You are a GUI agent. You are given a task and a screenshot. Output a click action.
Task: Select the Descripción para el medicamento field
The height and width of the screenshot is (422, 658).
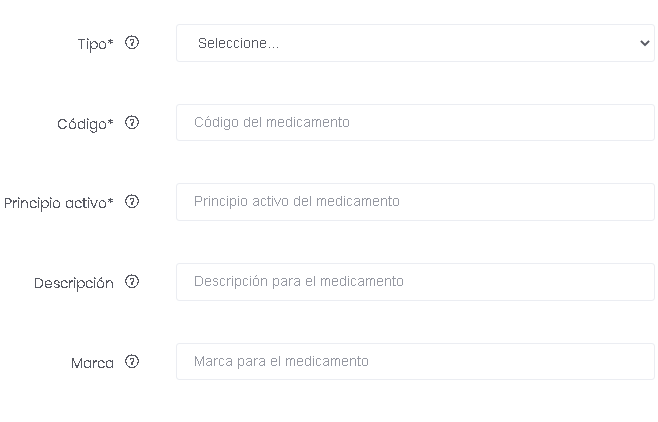415,282
